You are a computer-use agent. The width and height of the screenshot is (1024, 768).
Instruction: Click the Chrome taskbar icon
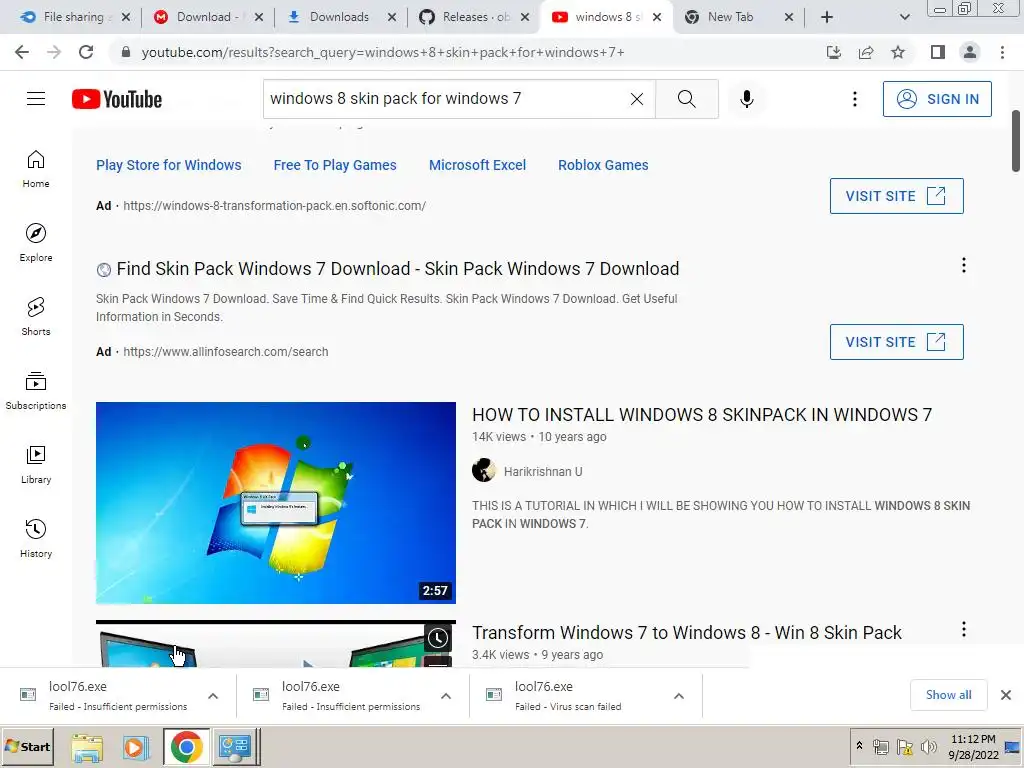[187, 747]
